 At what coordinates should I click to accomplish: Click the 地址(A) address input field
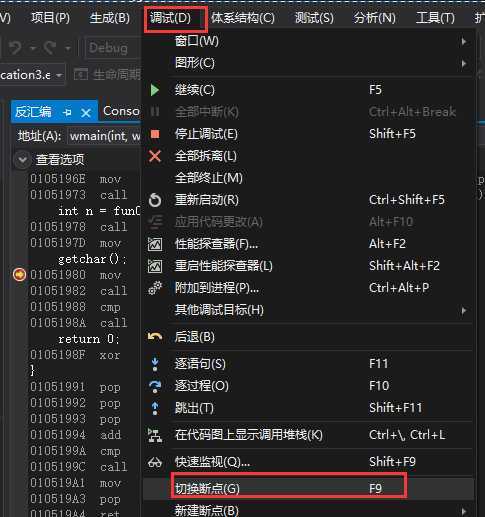[x=104, y=136]
